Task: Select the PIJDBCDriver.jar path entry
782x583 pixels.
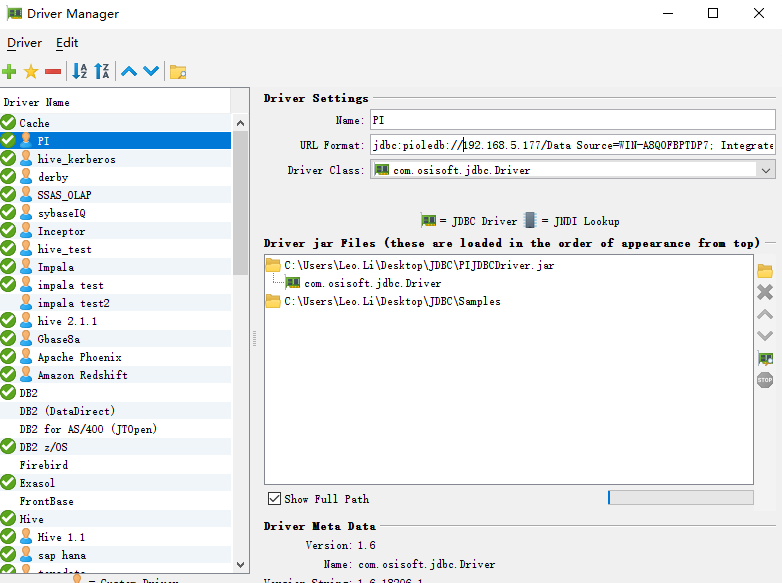Action: (419, 265)
